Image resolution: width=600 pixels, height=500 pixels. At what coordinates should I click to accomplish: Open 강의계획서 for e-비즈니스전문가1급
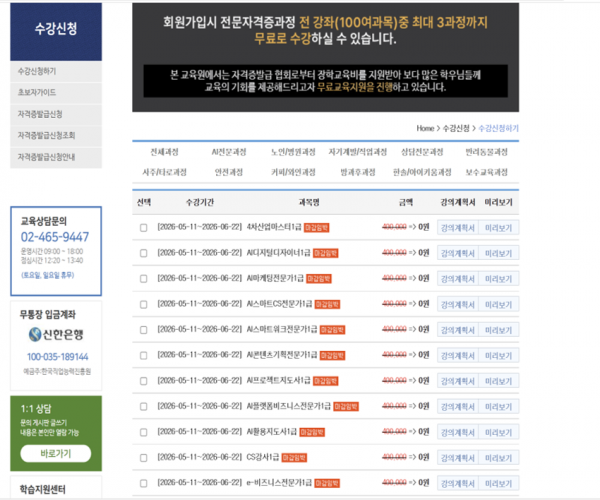tap(458, 484)
